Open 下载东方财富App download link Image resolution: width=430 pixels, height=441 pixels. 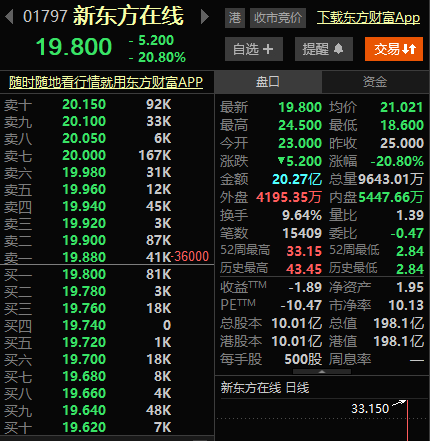click(x=368, y=17)
